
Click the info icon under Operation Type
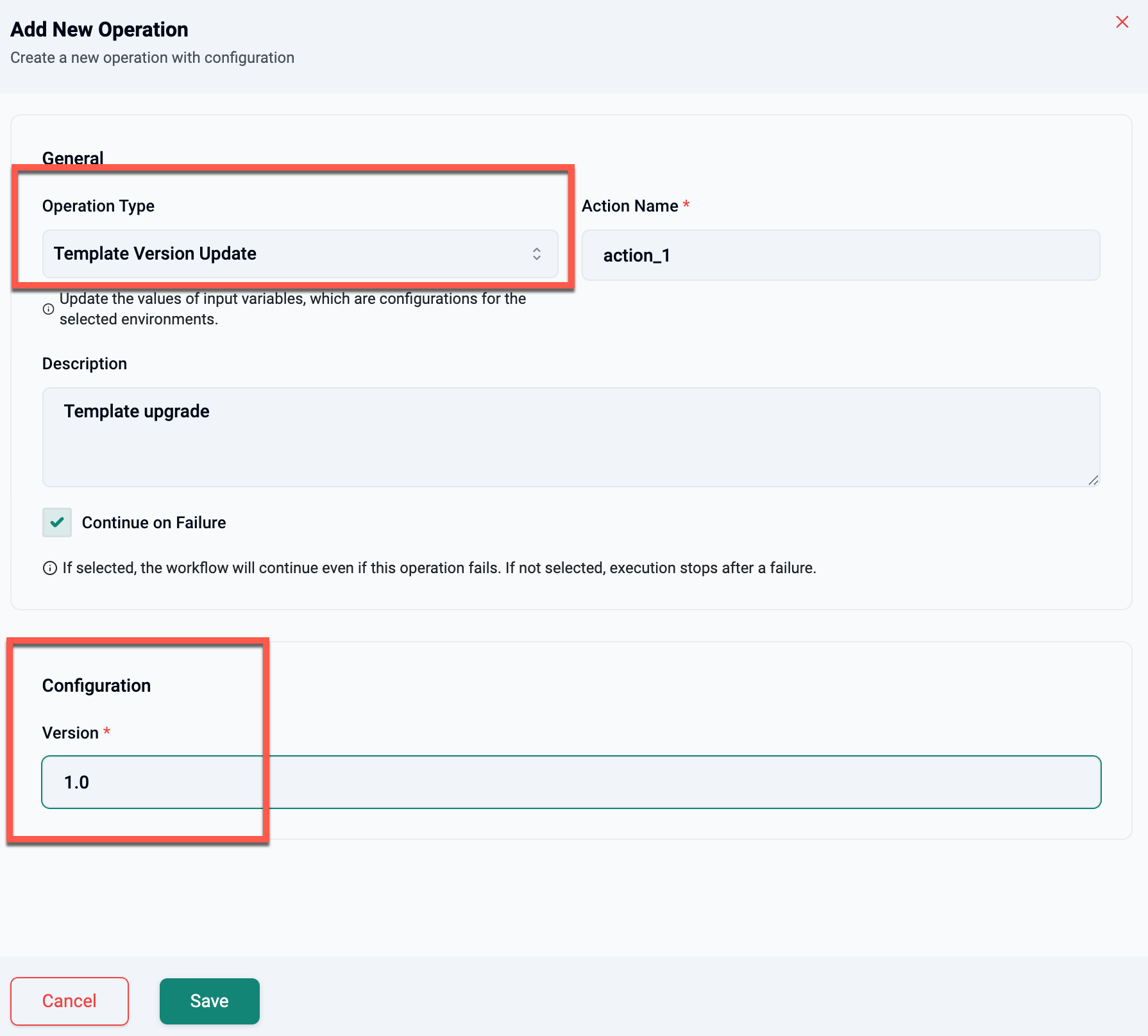[48, 309]
